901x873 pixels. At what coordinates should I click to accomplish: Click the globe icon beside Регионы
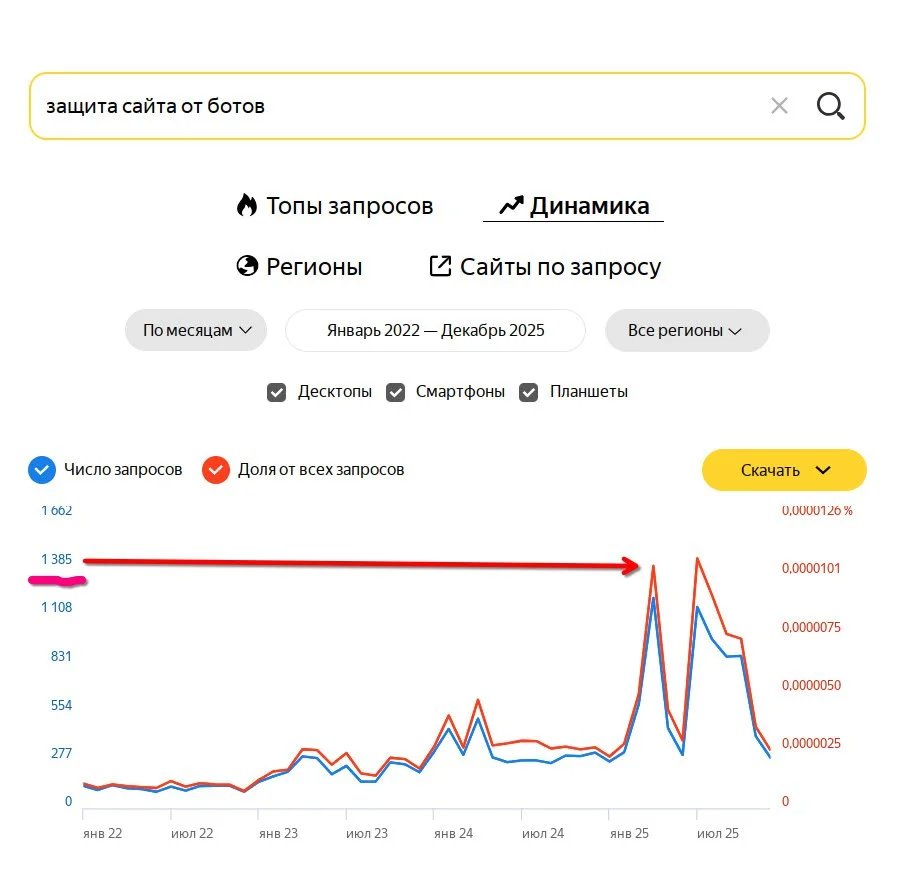248,266
